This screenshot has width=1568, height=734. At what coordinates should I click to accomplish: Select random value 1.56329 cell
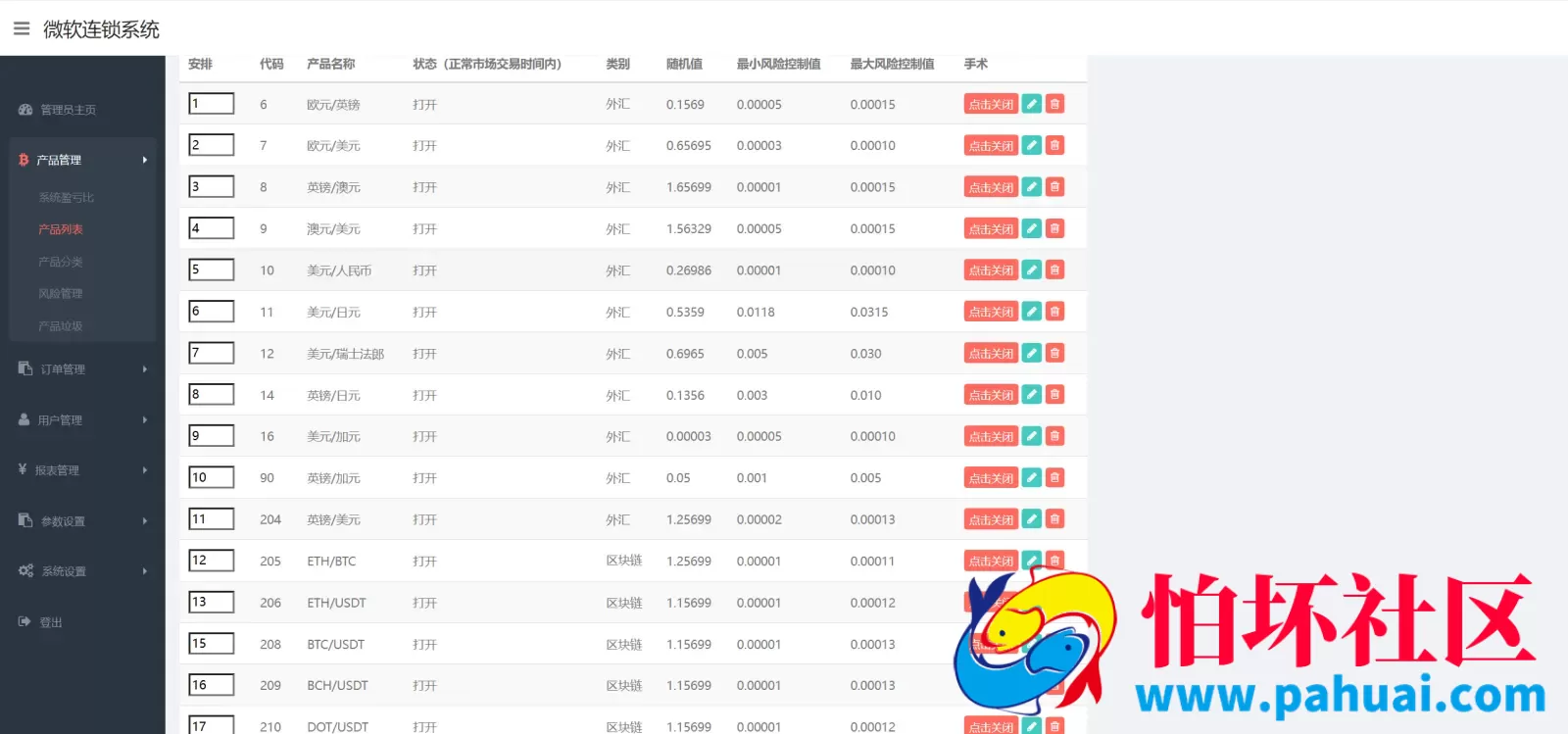pos(689,228)
